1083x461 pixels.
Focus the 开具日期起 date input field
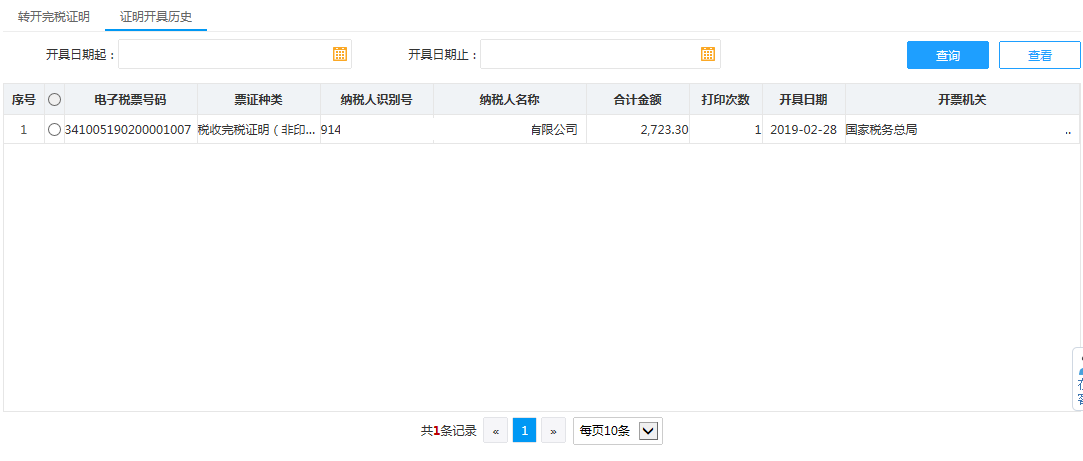pyautogui.click(x=225, y=54)
